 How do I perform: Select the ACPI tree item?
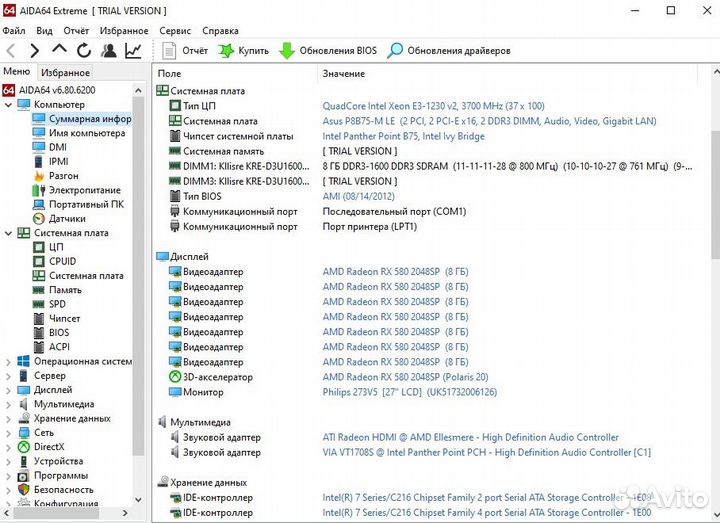point(51,347)
